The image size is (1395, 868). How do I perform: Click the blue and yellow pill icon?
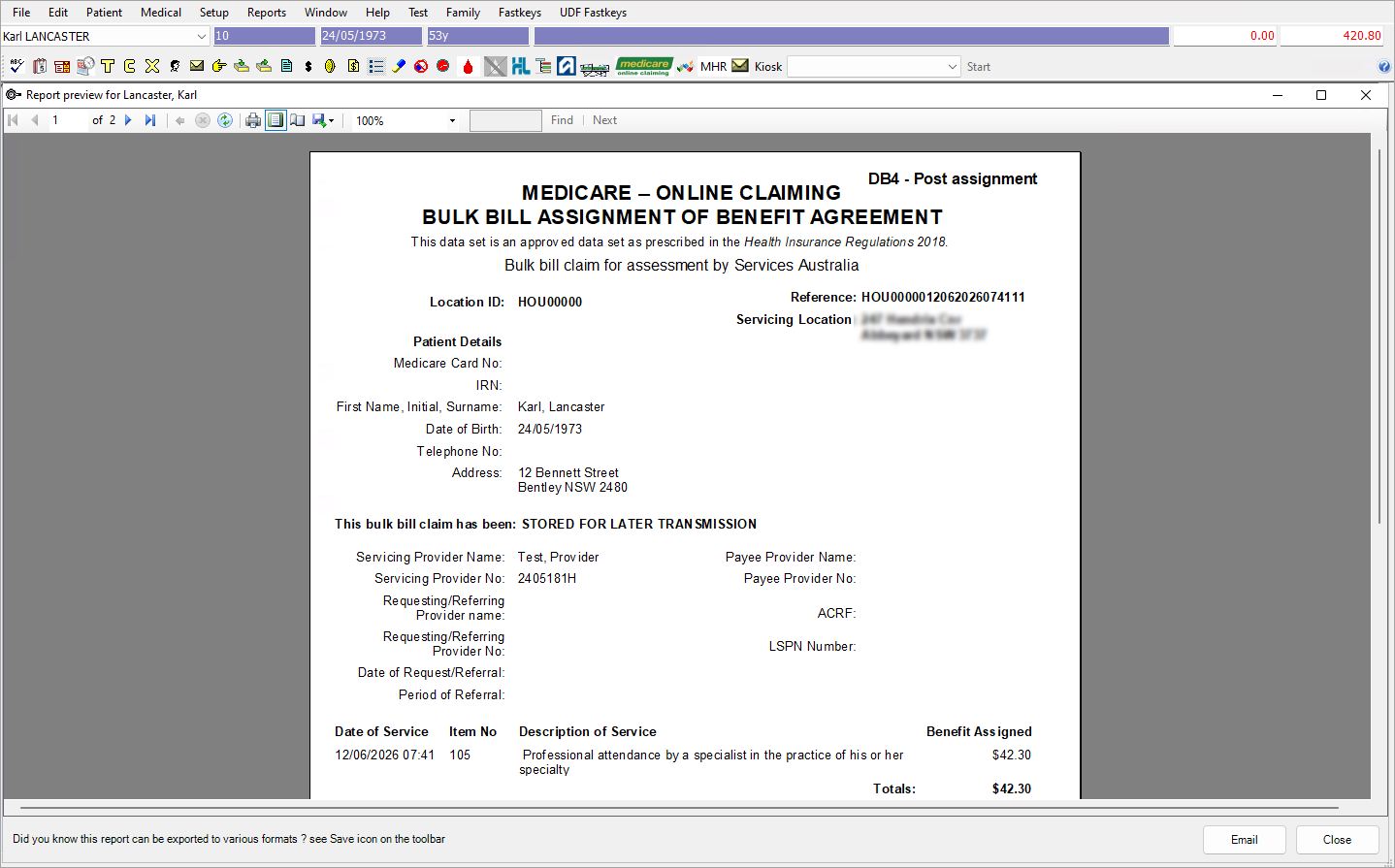click(x=399, y=66)
